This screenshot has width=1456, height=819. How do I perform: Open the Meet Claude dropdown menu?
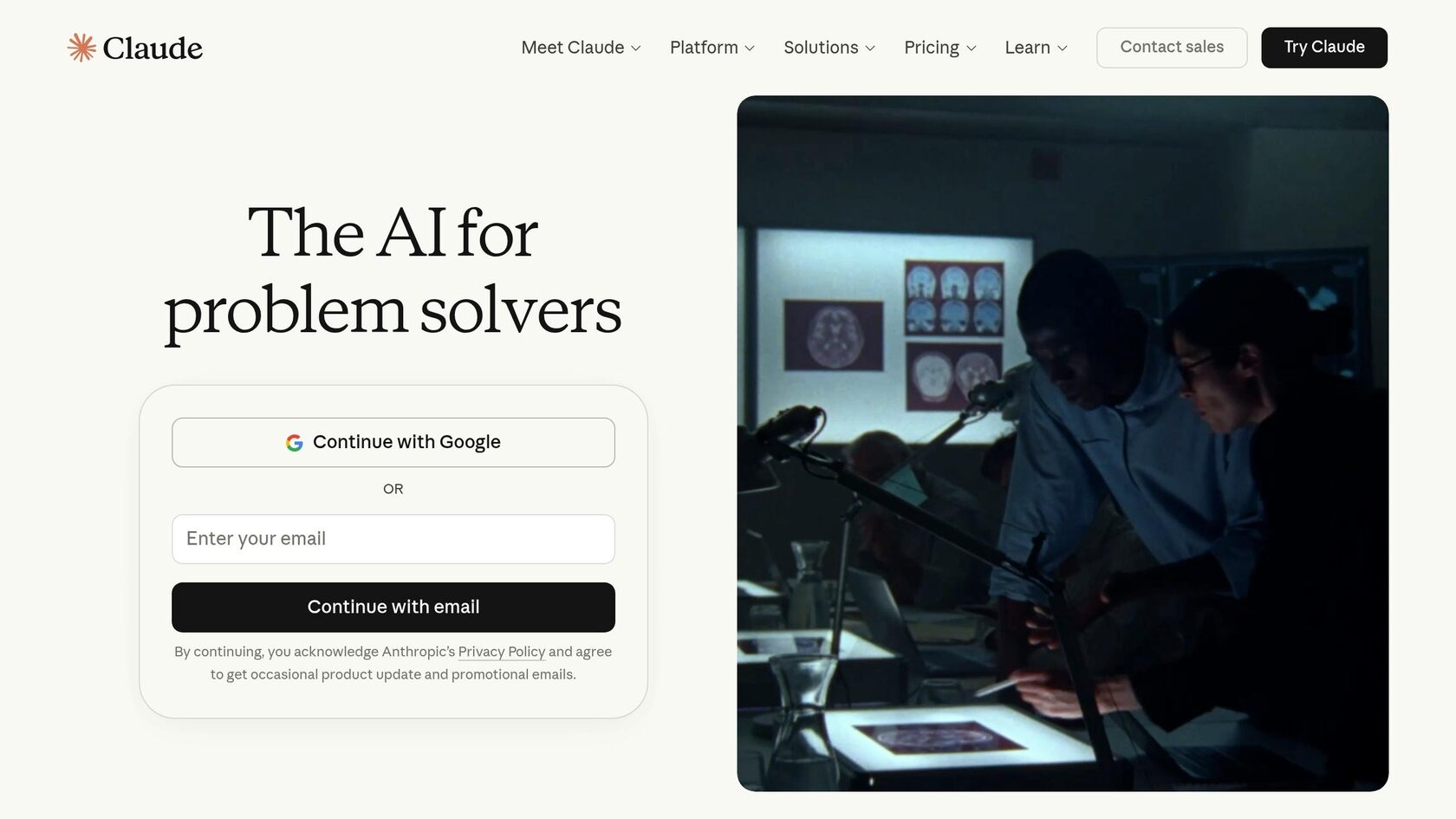pyautogui.click(x=581, y=48)
